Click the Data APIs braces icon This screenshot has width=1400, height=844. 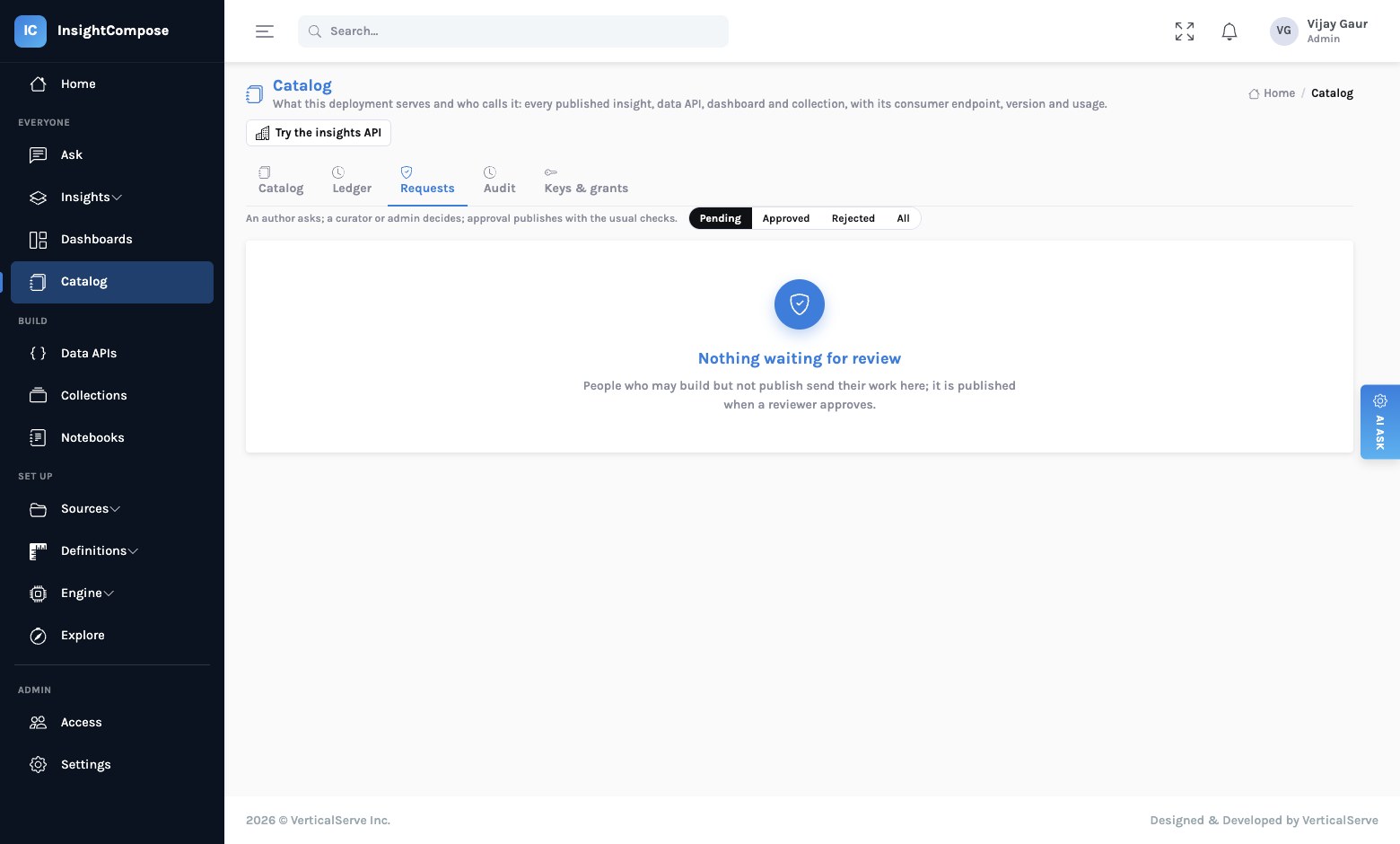point(38,354)
